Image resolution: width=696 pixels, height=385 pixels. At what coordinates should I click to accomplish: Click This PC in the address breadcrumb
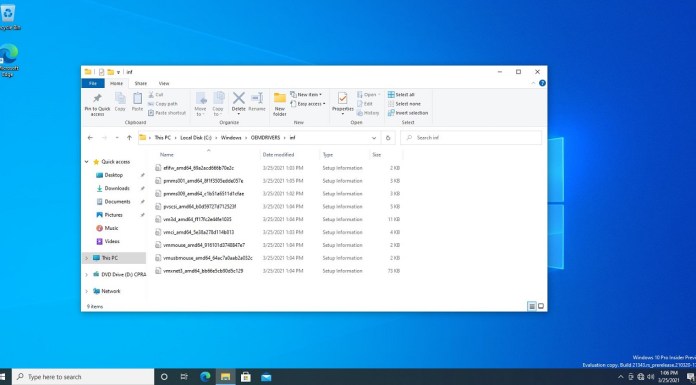[162, 138]
